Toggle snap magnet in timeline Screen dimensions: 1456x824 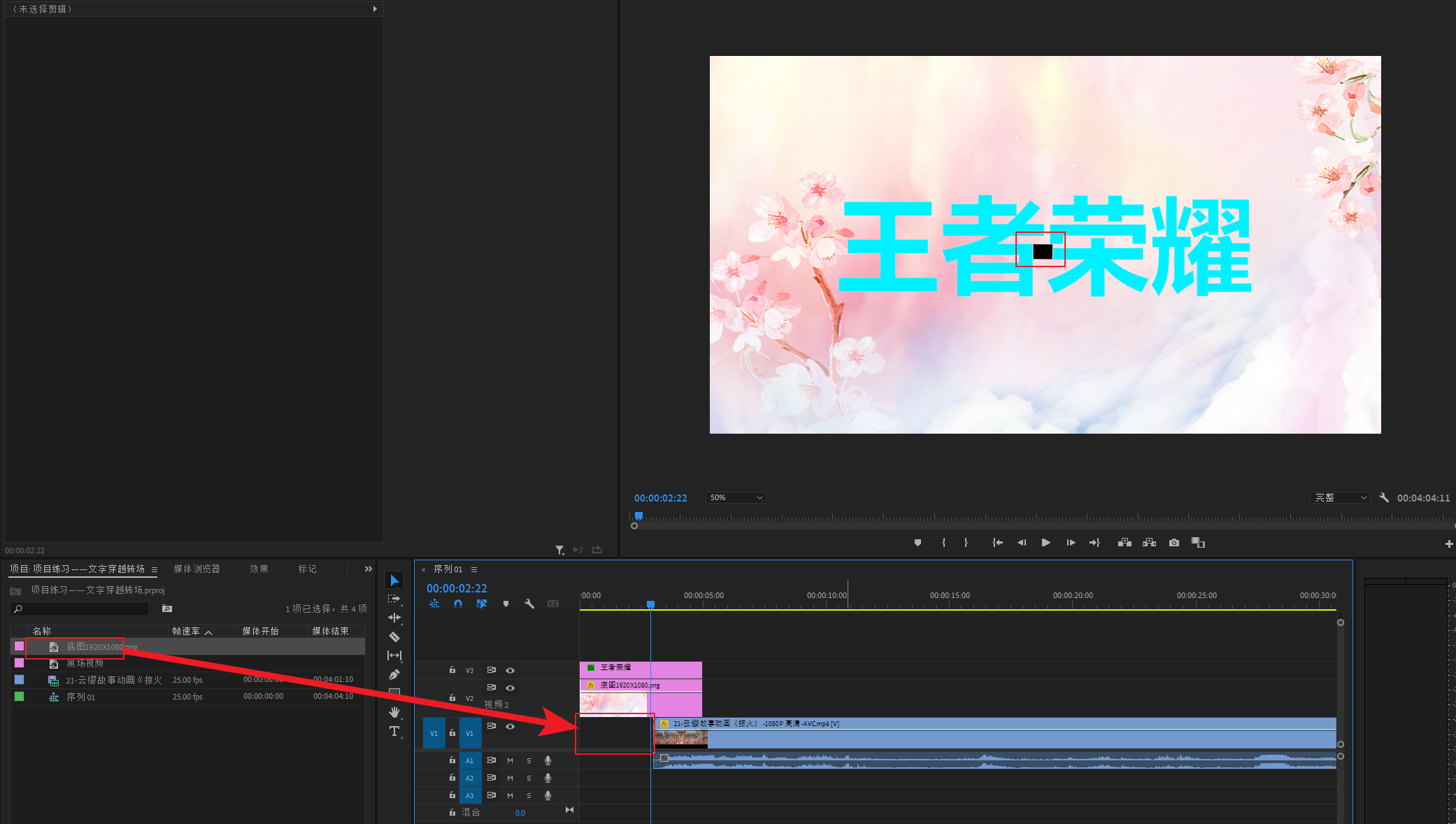point(458,604)
